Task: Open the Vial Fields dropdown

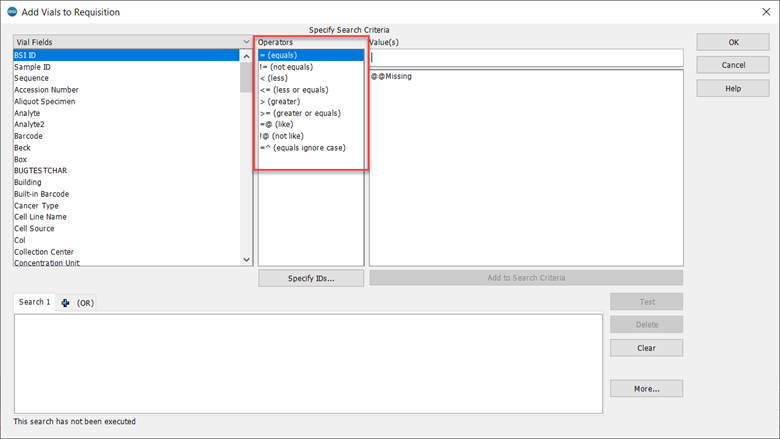Action: (132, 42)
